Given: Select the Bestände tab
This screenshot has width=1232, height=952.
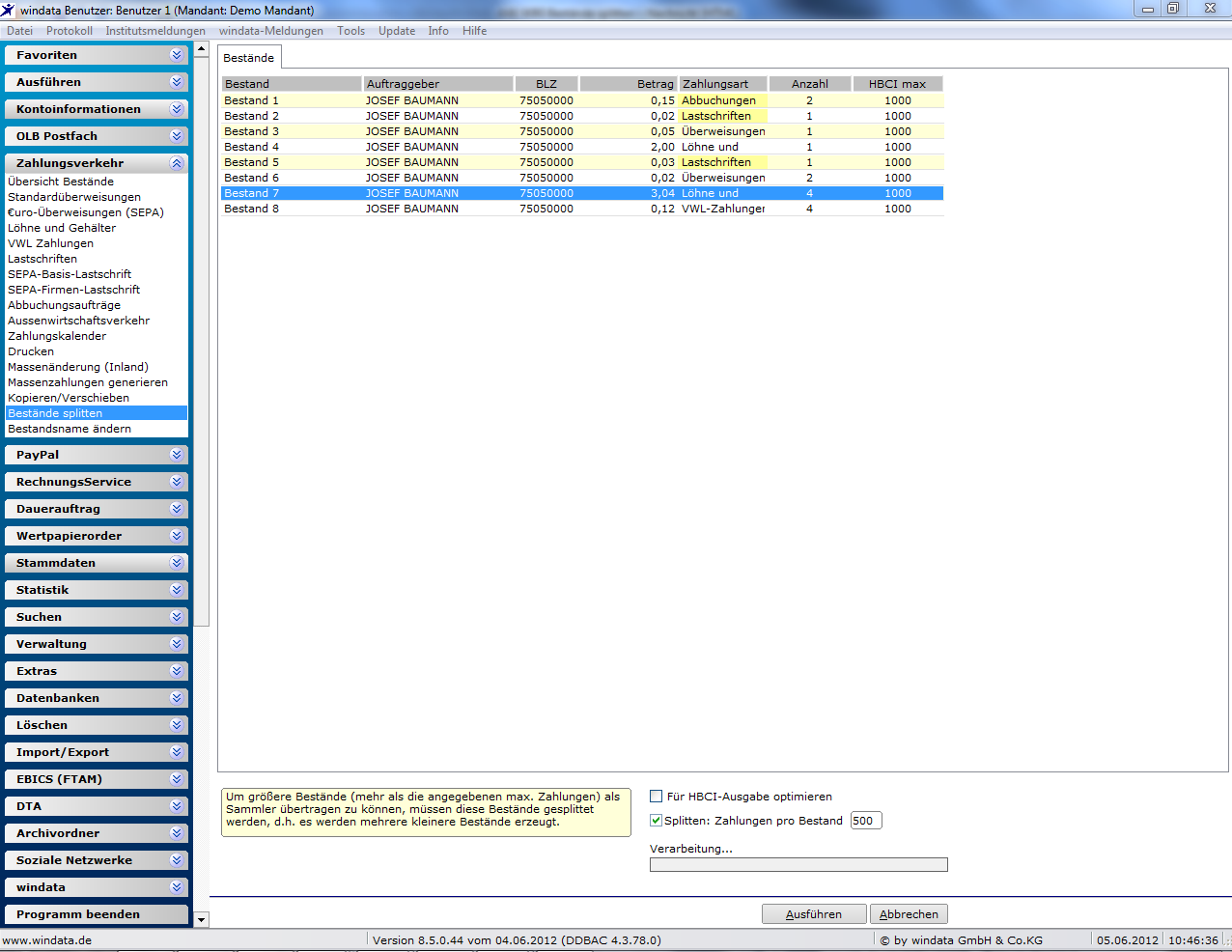Looking at the screenshot, I should tap(249, 58).
